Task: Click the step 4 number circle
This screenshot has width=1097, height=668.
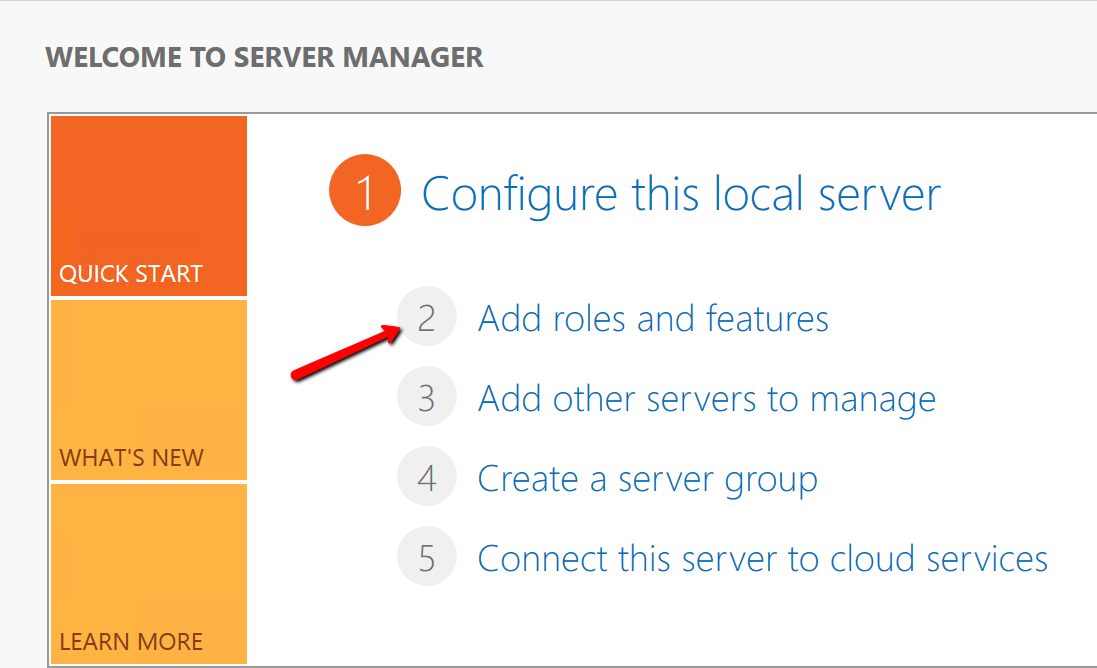Action: (427, 477)
